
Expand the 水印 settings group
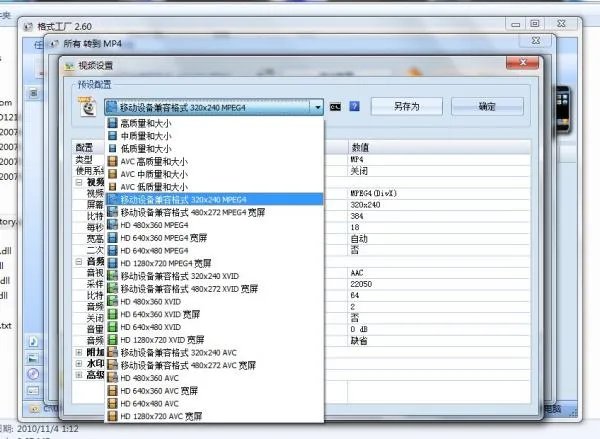coord(79,363)
